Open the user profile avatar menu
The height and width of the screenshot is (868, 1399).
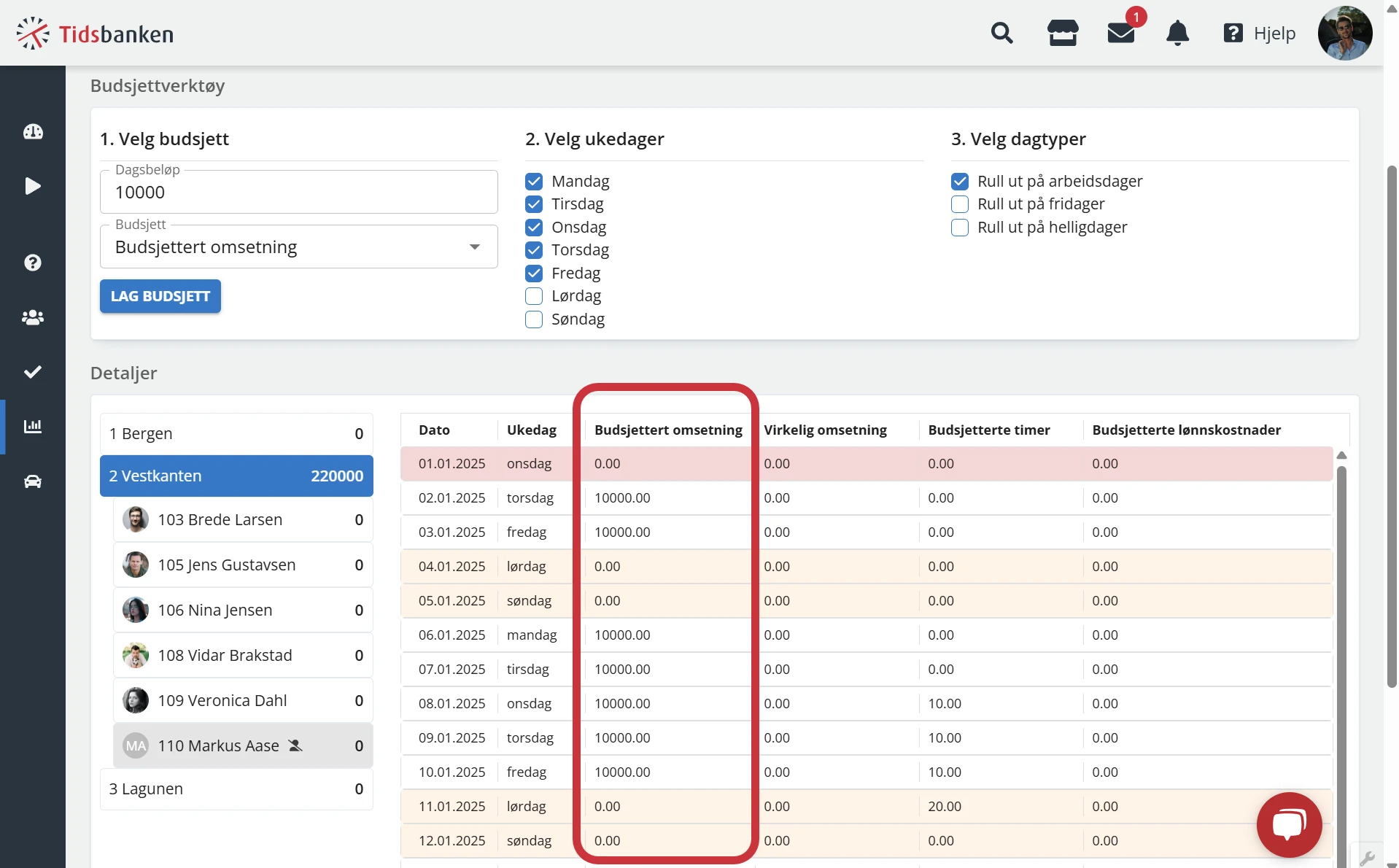pyautogui.click(x=1344, y=33)
